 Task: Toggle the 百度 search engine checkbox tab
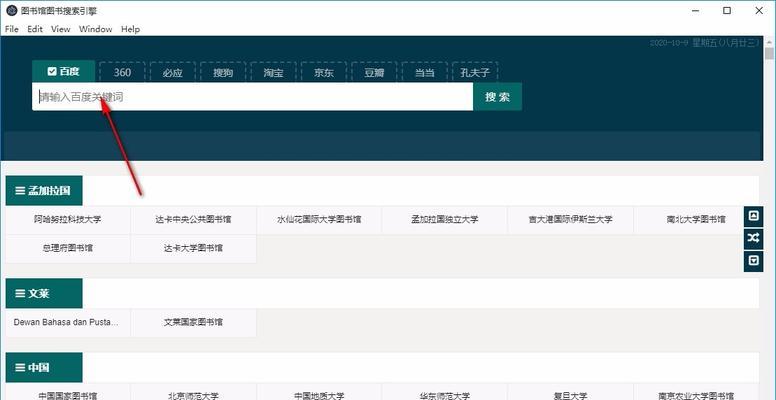point(63,72)
